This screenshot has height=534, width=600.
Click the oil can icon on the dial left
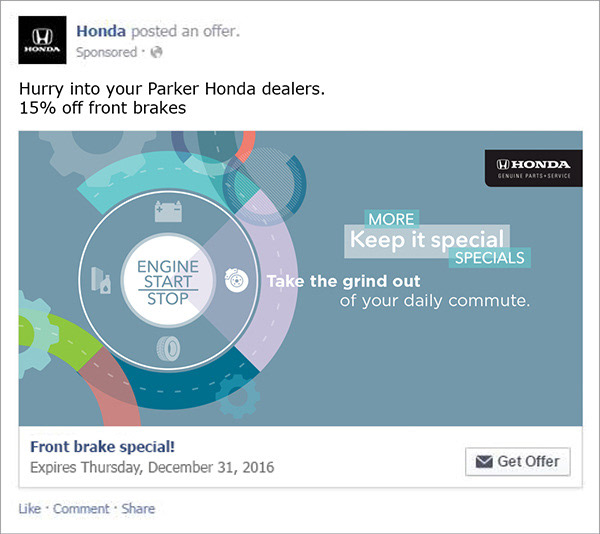pyautogui.click(x=100, y=279)
